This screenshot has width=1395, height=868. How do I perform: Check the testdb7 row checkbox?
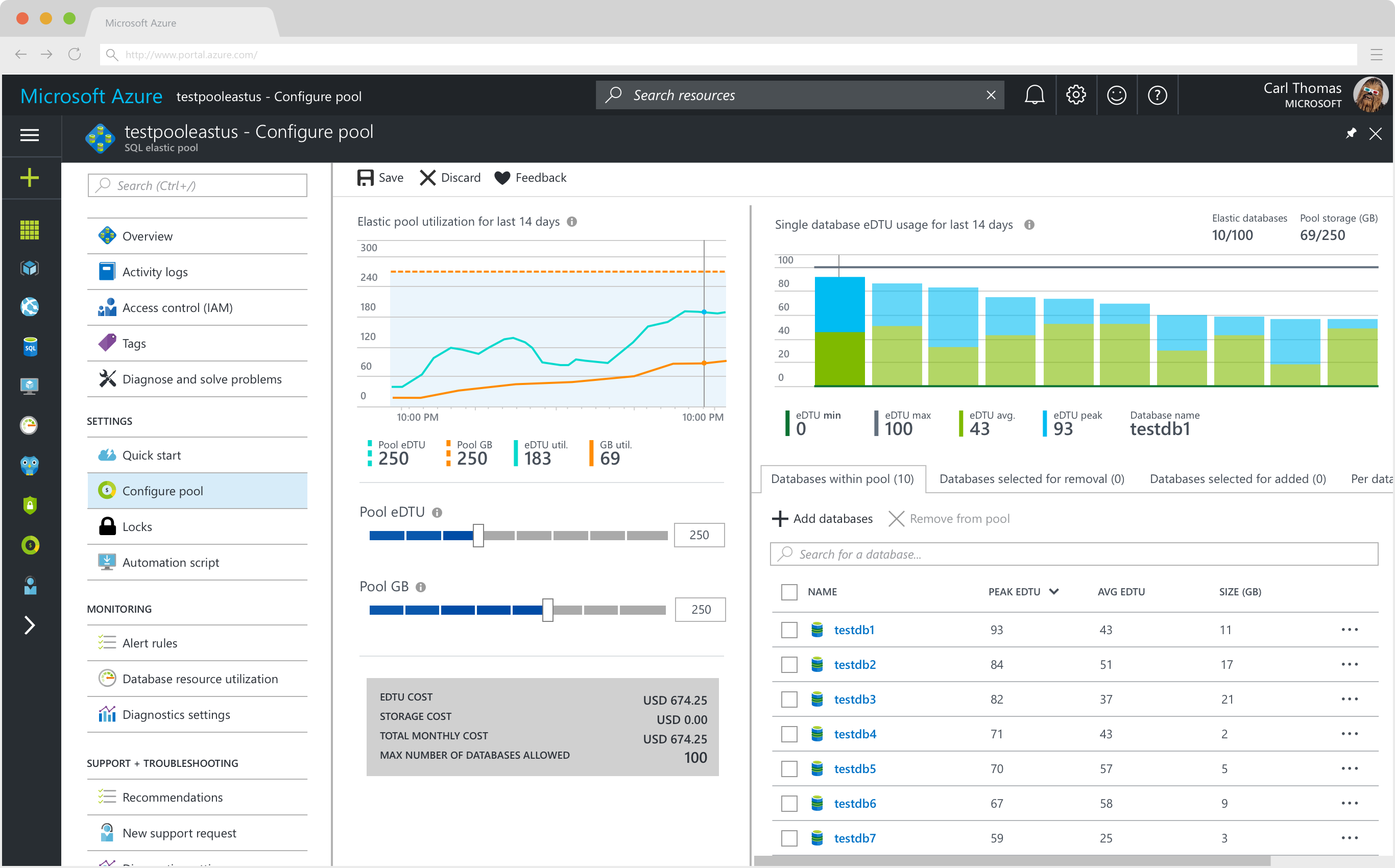coord(789,838)
